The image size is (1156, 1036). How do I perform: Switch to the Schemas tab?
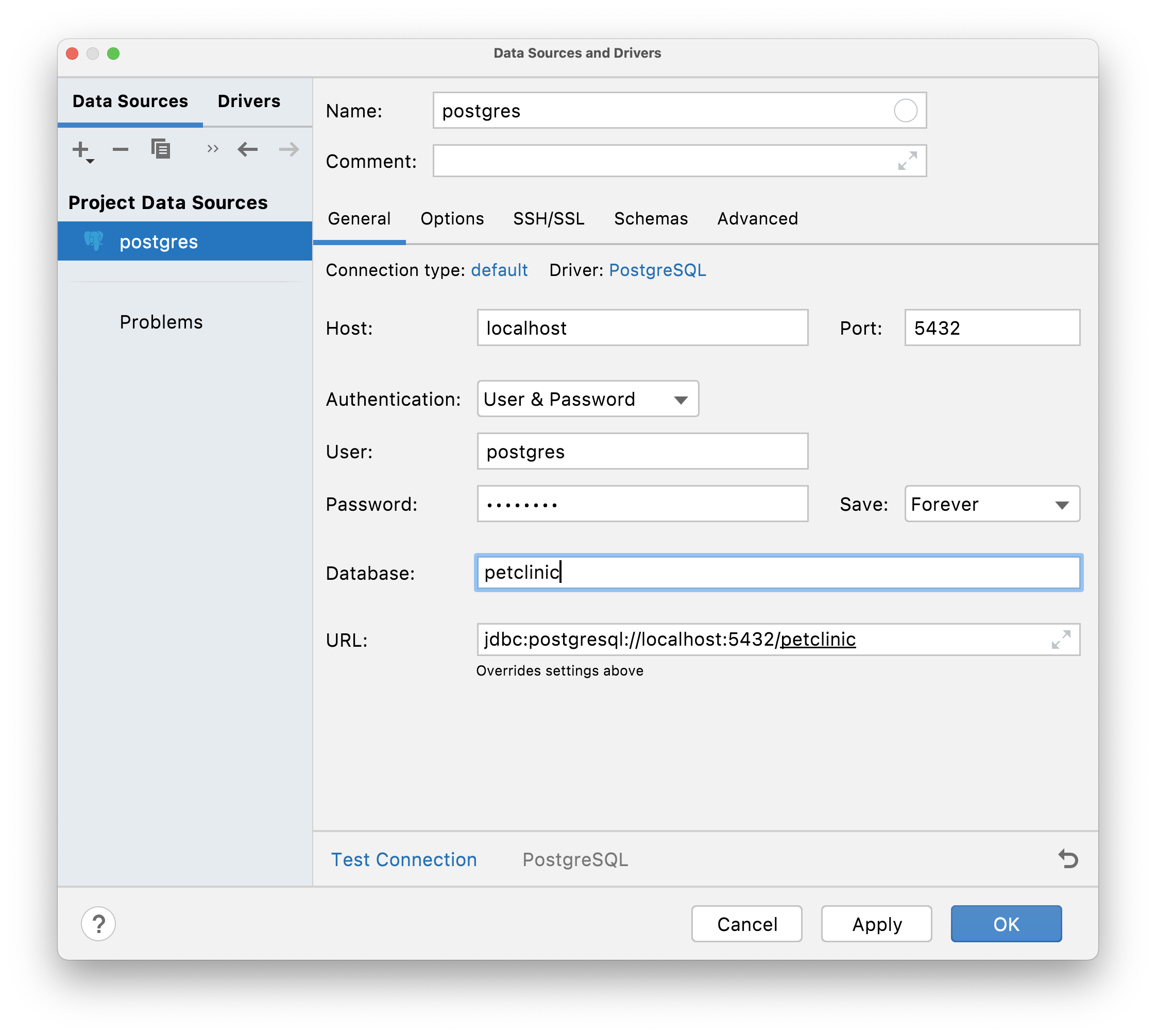pos(650,218)
